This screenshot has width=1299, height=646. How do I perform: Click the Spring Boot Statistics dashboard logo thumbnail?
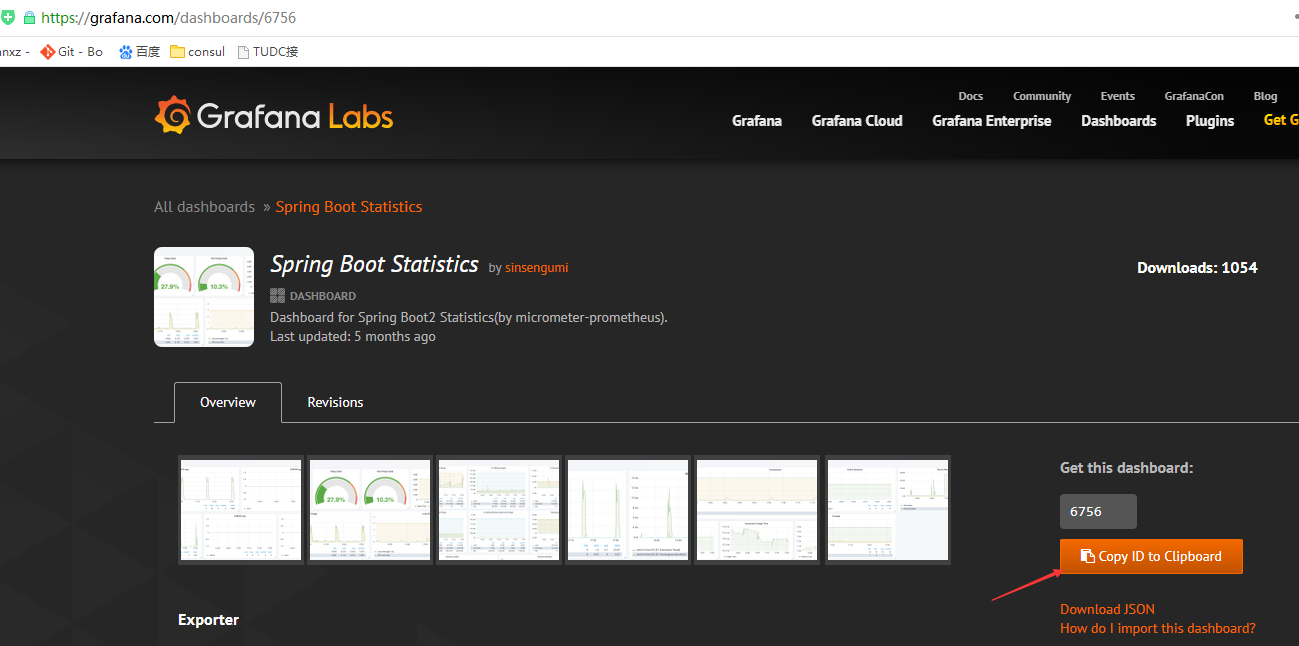(x=204, y=297)
